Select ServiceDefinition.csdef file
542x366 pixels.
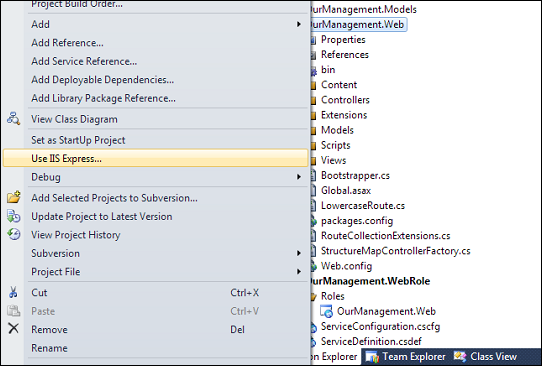371,341
